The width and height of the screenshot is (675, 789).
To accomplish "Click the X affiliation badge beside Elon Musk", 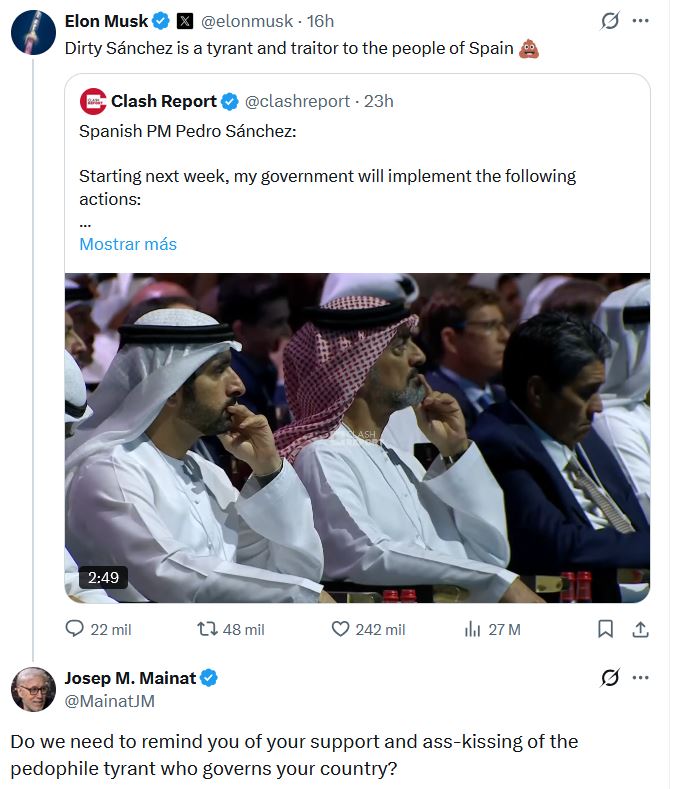I will point(185,21).
